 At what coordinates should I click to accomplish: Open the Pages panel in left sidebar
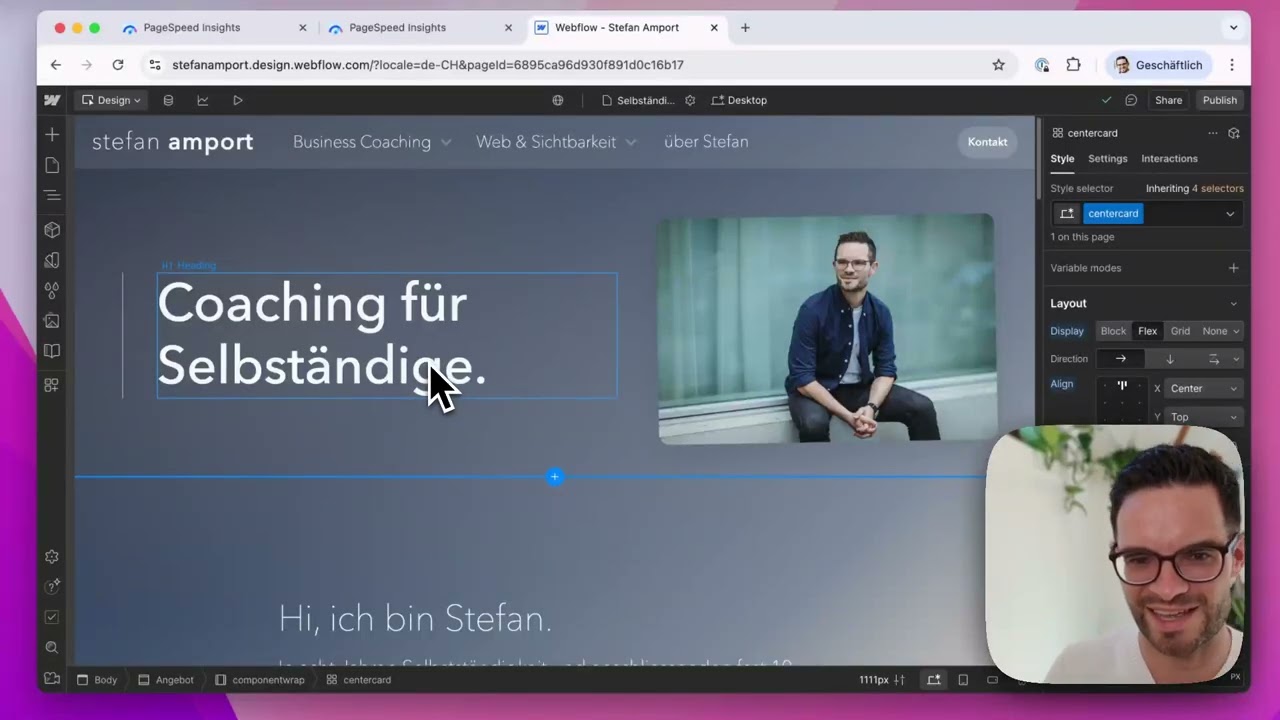pyautogui.click(x=52, y=165)
